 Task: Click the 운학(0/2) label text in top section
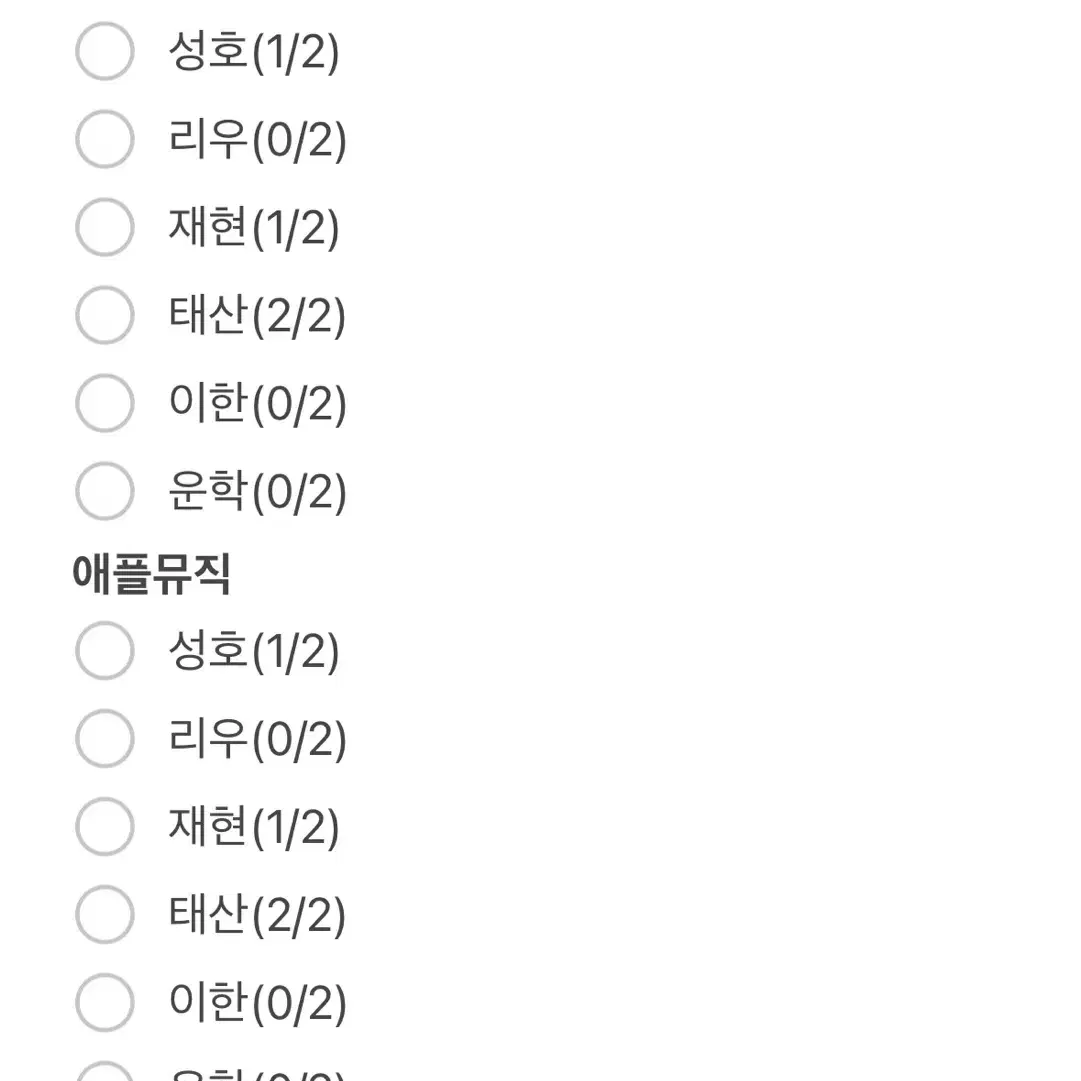[x=258, y=490]
